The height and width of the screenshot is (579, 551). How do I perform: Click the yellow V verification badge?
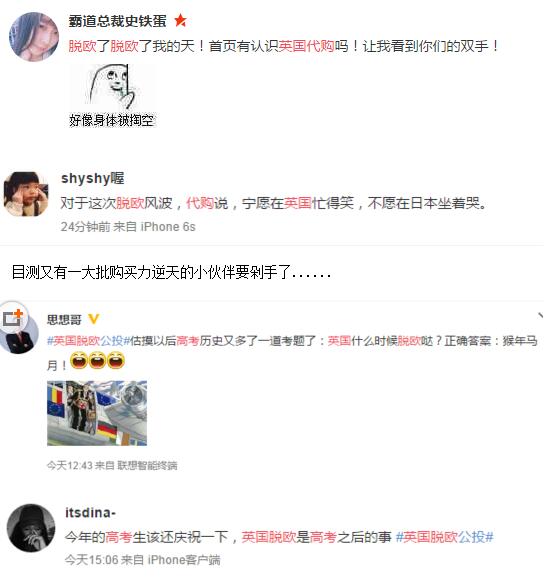click(94, 319)
